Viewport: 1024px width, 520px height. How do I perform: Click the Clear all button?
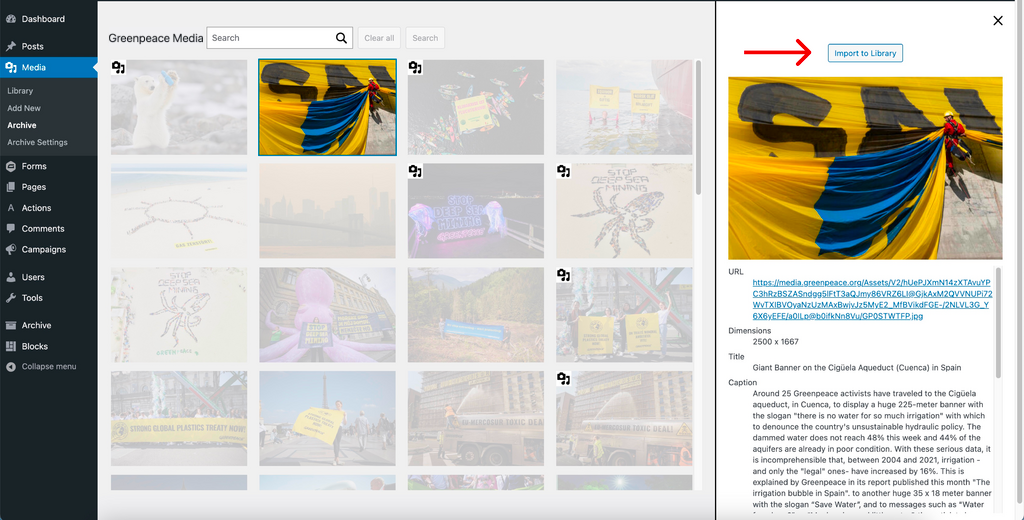click(379, 38)
